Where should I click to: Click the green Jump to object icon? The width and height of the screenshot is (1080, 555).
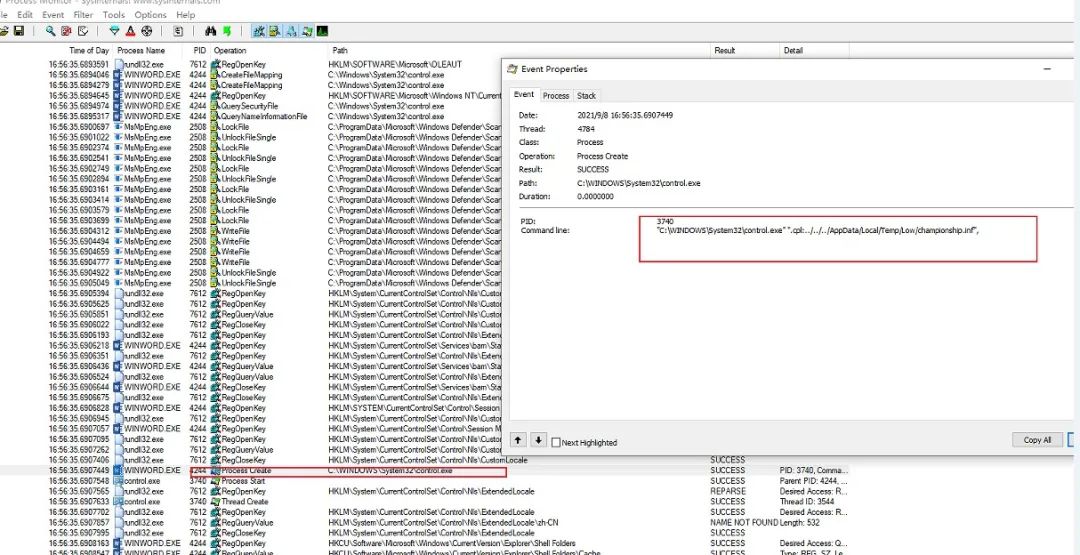coord(227,31)
